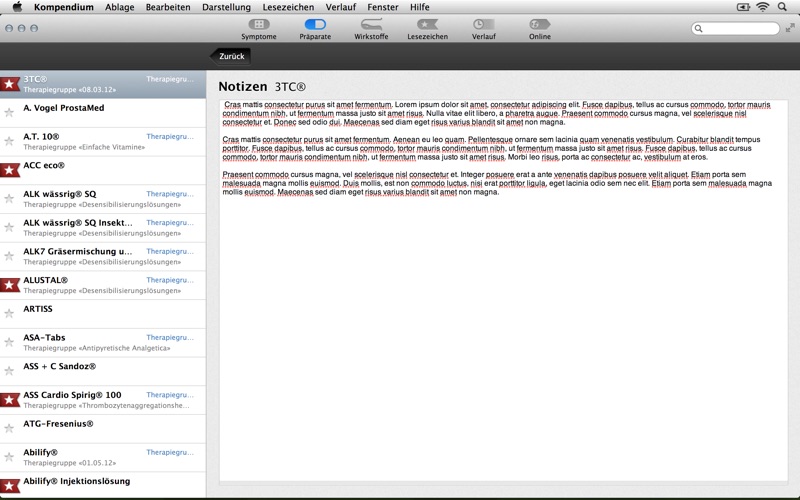This screenshot has height=500, width=800.
Task: Open the battery status menu
Action: tap(743, 7)
